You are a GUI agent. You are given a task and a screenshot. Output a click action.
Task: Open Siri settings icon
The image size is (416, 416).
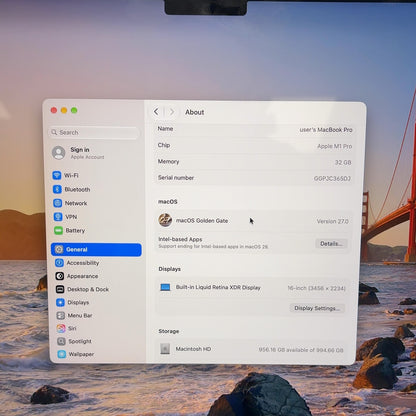tap(61, 328)
